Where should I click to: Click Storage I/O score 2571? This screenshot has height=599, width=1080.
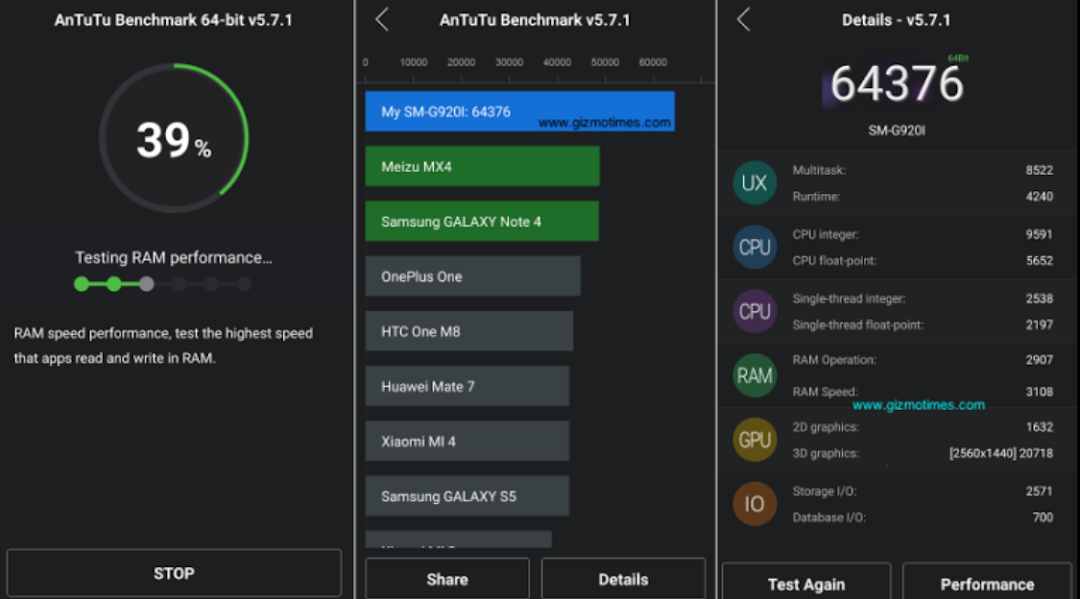pos(1039,491)
